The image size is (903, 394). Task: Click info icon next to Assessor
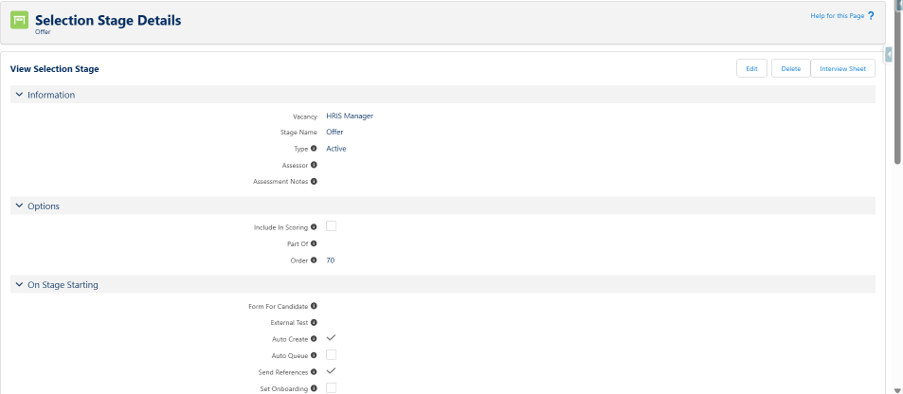(x=314, y=165)
